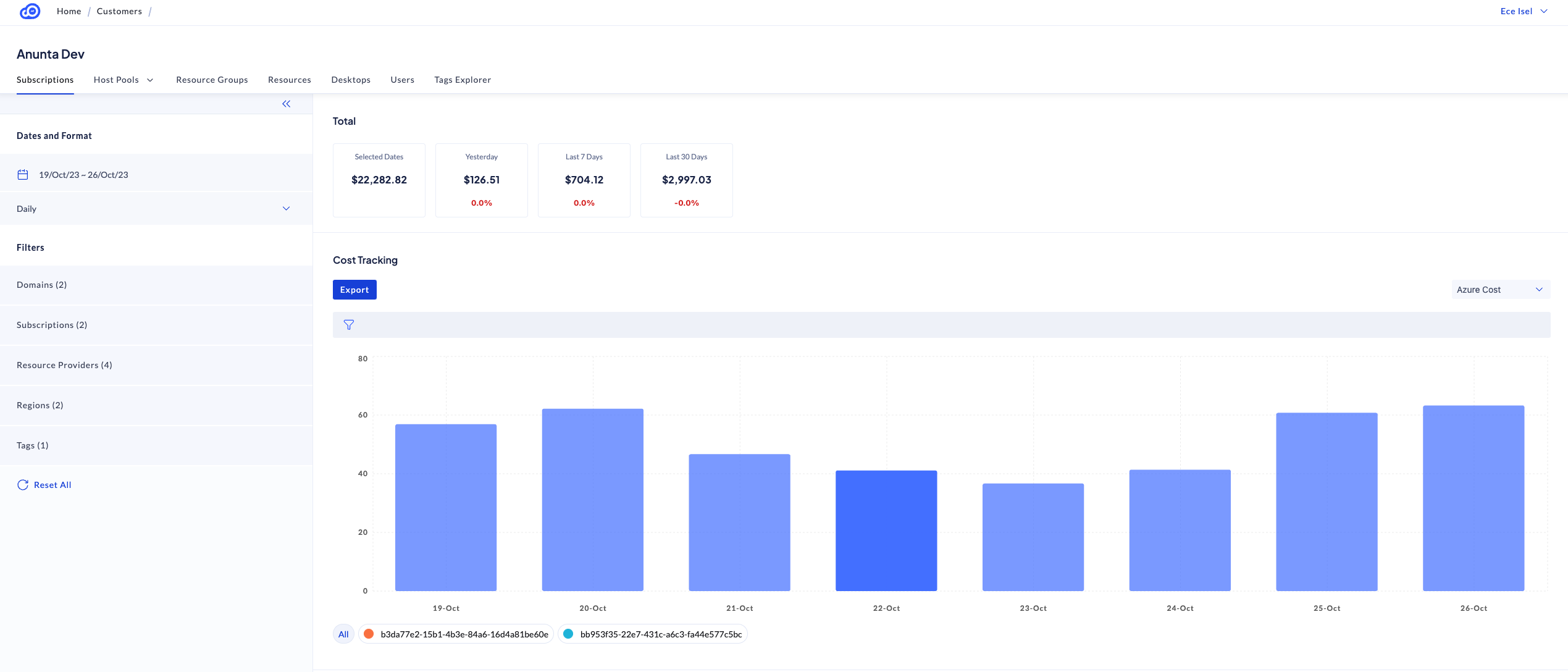The image size is (1568, 672).
Task: Click the Export button
Action: pos(354,290)
